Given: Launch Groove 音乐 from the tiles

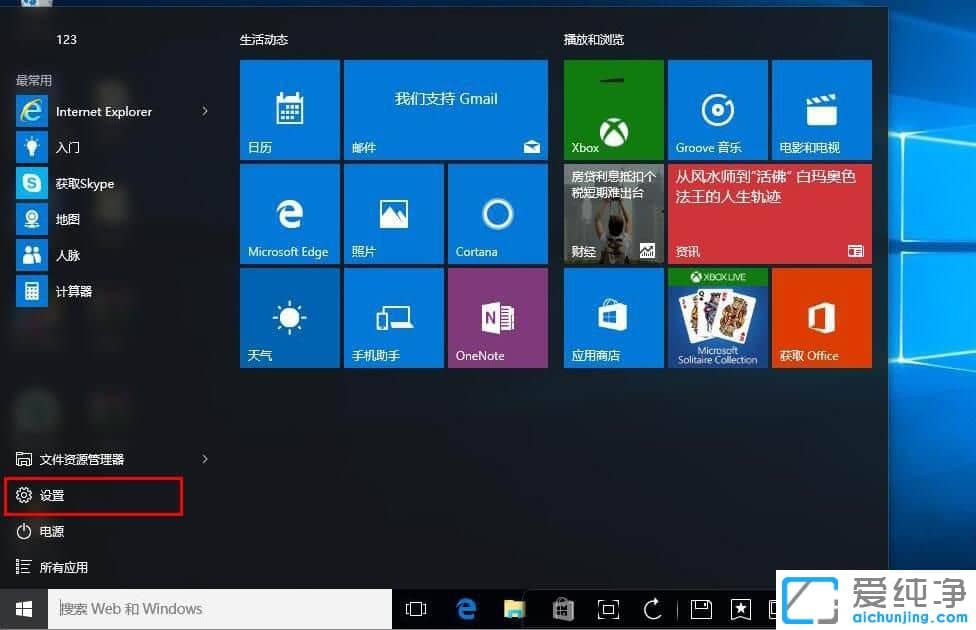Looking at the screenshot, I should [x=716, y=110].
